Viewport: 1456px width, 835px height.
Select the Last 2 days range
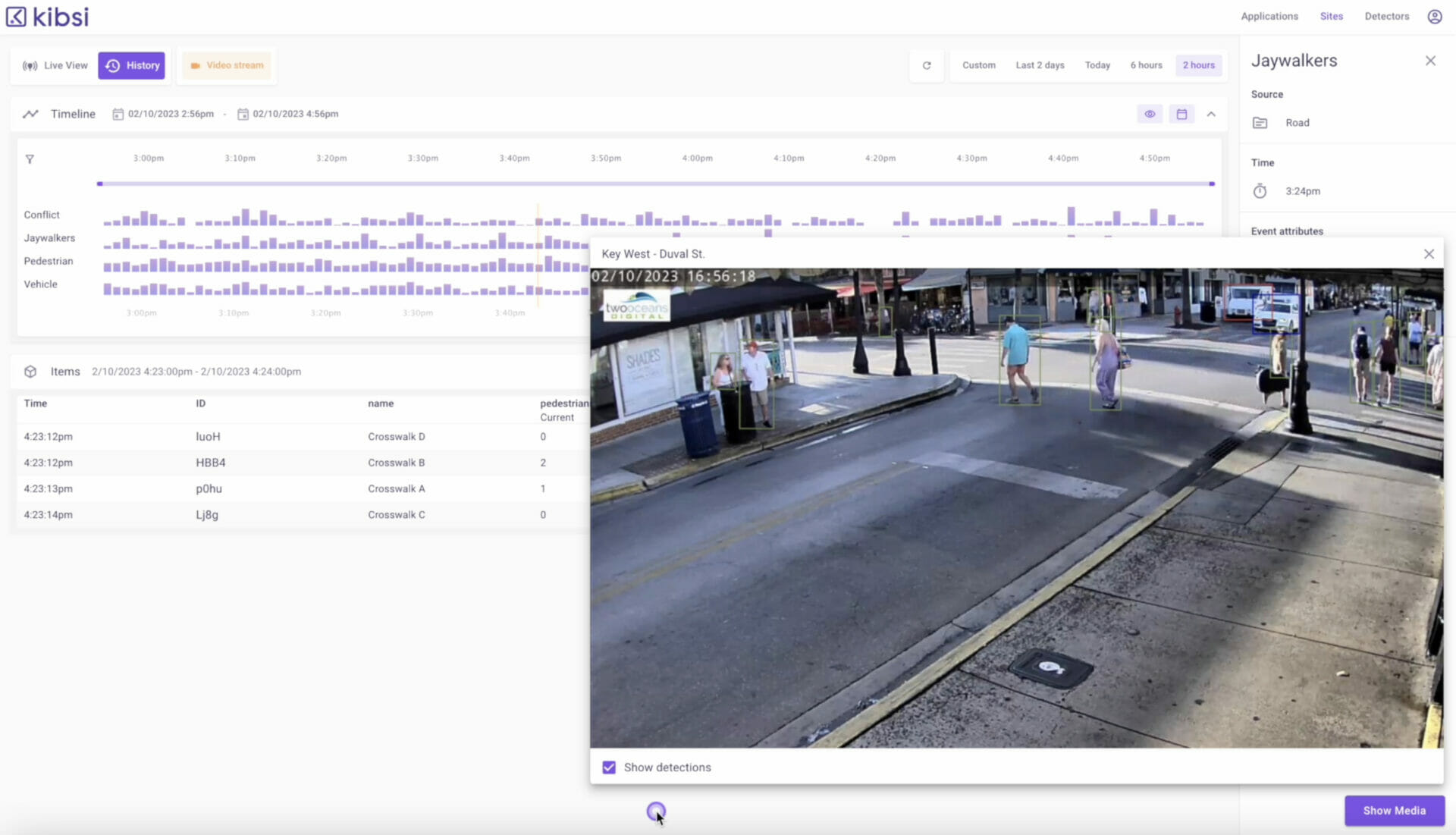1040,65
